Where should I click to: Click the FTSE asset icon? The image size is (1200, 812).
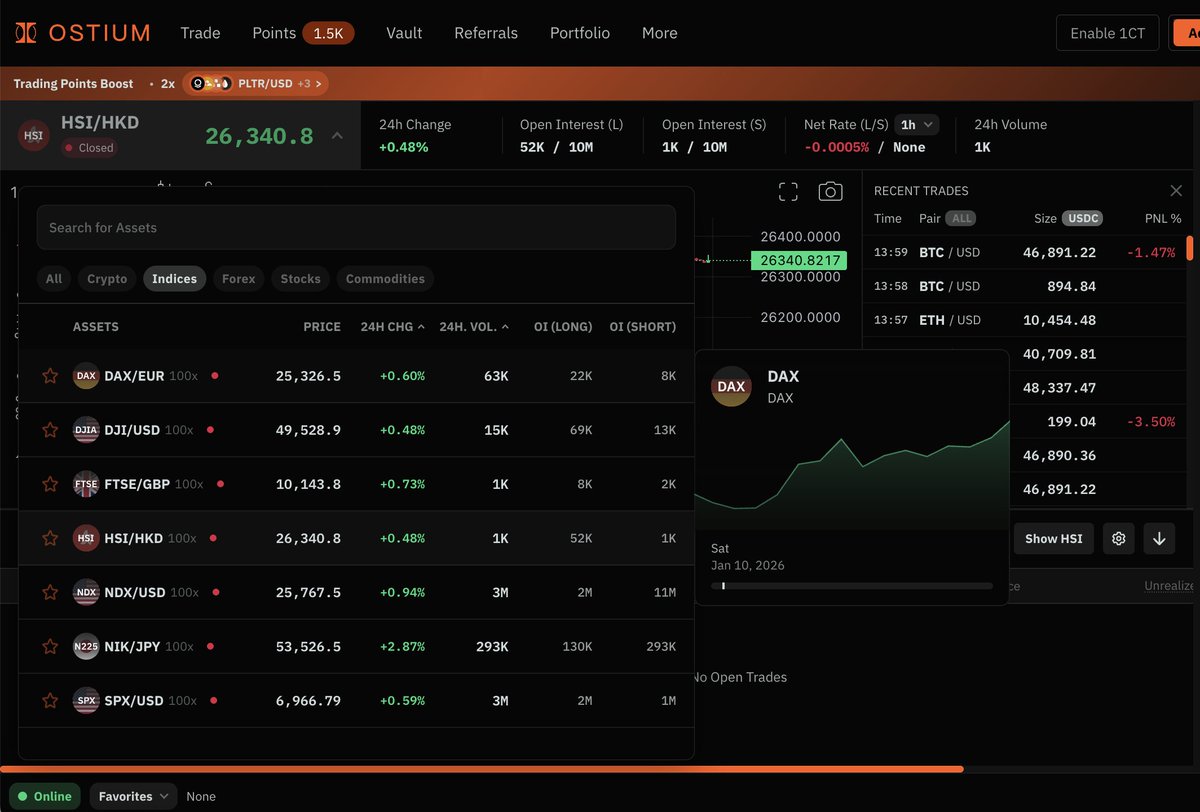(x=86, y=484)
